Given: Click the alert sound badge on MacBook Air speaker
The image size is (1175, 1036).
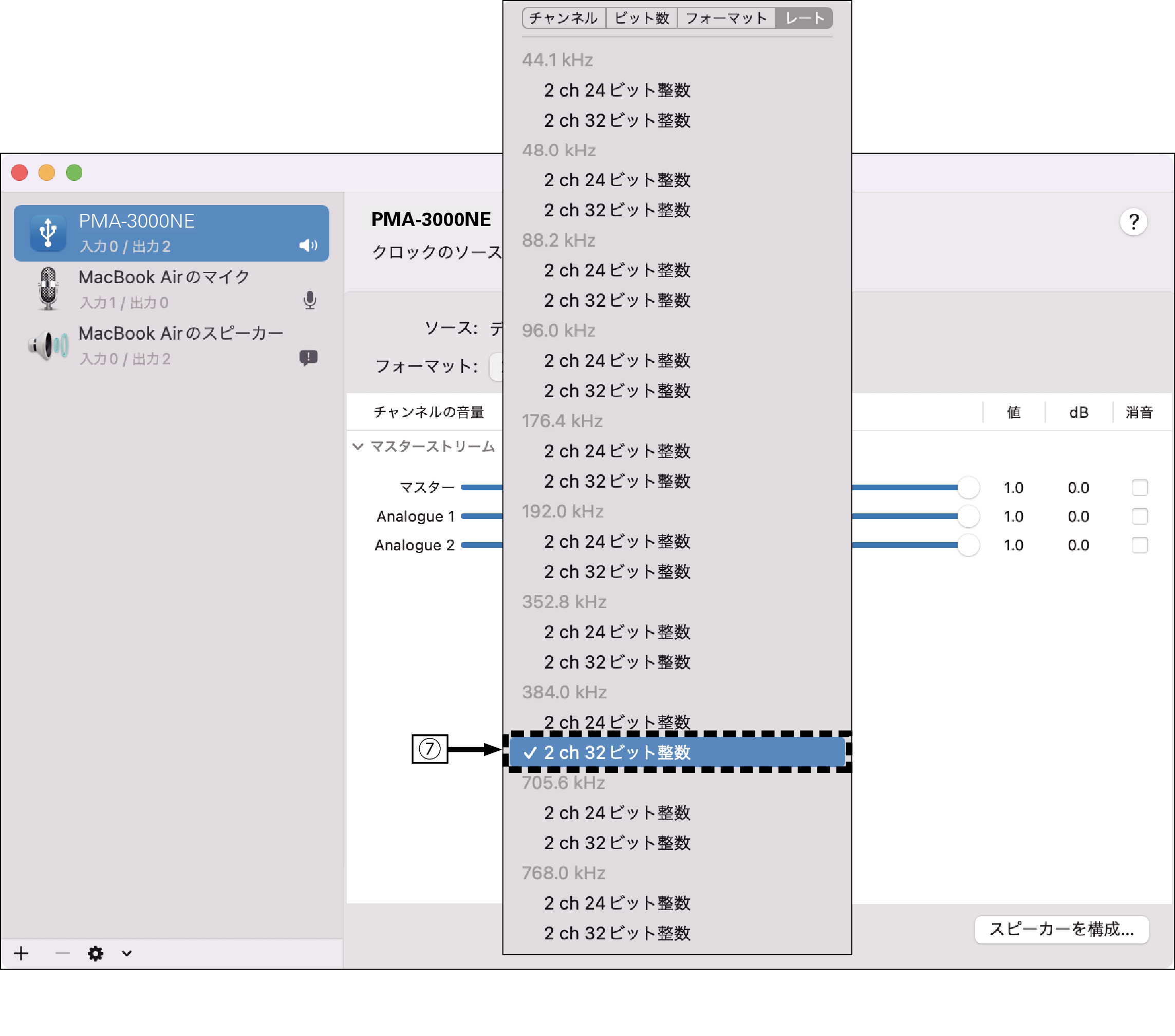Looking at the screenshot, I should click(309, 358).
